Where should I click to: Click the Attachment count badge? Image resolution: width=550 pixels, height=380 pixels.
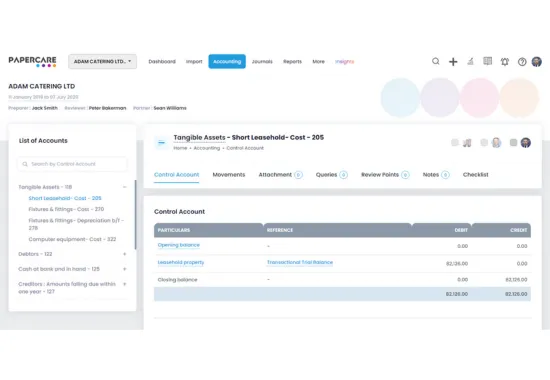(299, 175)
